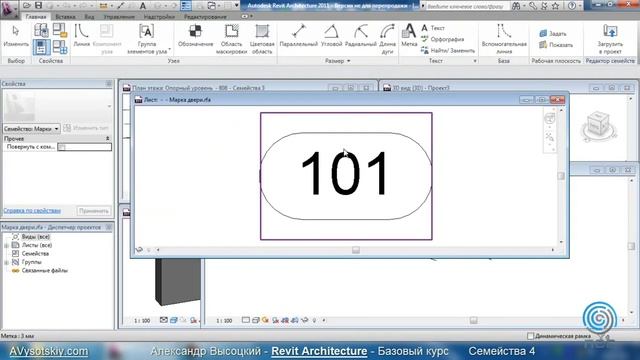Click the highlighted Properties palette icon in Свойства panel

tap(41, 47)
